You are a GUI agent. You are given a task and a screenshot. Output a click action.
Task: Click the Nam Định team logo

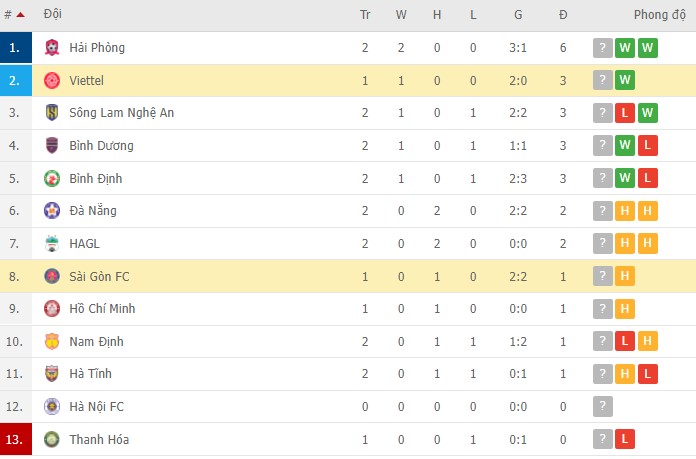(x=52, y=342)
